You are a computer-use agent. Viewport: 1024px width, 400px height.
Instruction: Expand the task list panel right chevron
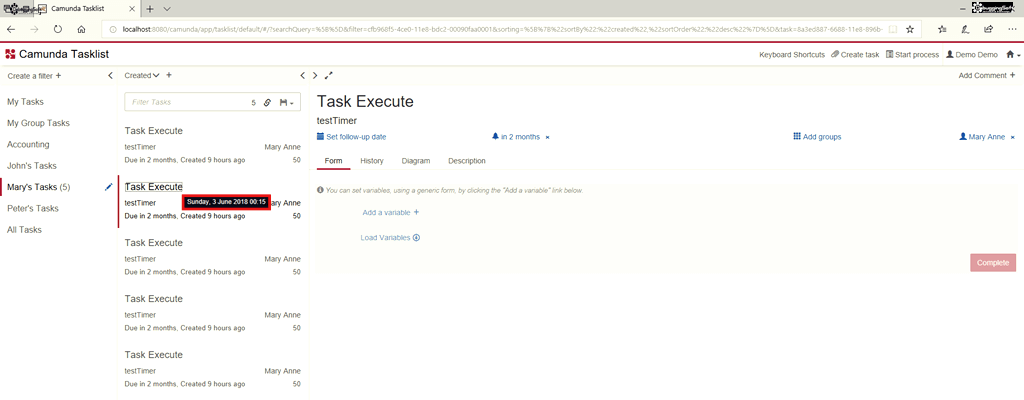(x=315, y=76)
